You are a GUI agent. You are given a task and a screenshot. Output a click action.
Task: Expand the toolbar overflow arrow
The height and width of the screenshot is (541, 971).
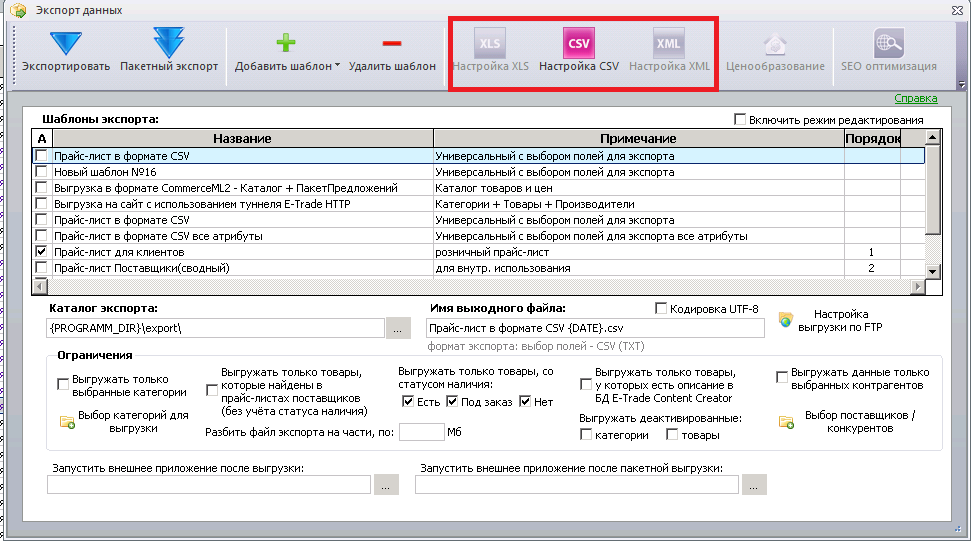pos(961,84)
